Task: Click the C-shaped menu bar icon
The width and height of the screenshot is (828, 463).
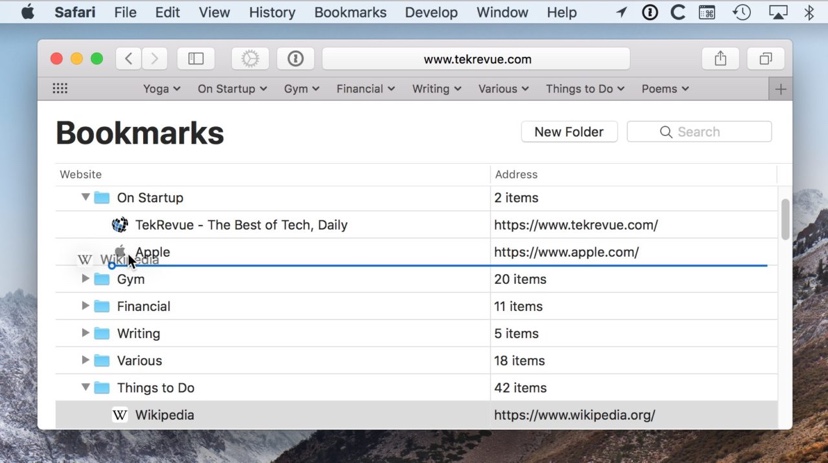Action: click(678, 12)
